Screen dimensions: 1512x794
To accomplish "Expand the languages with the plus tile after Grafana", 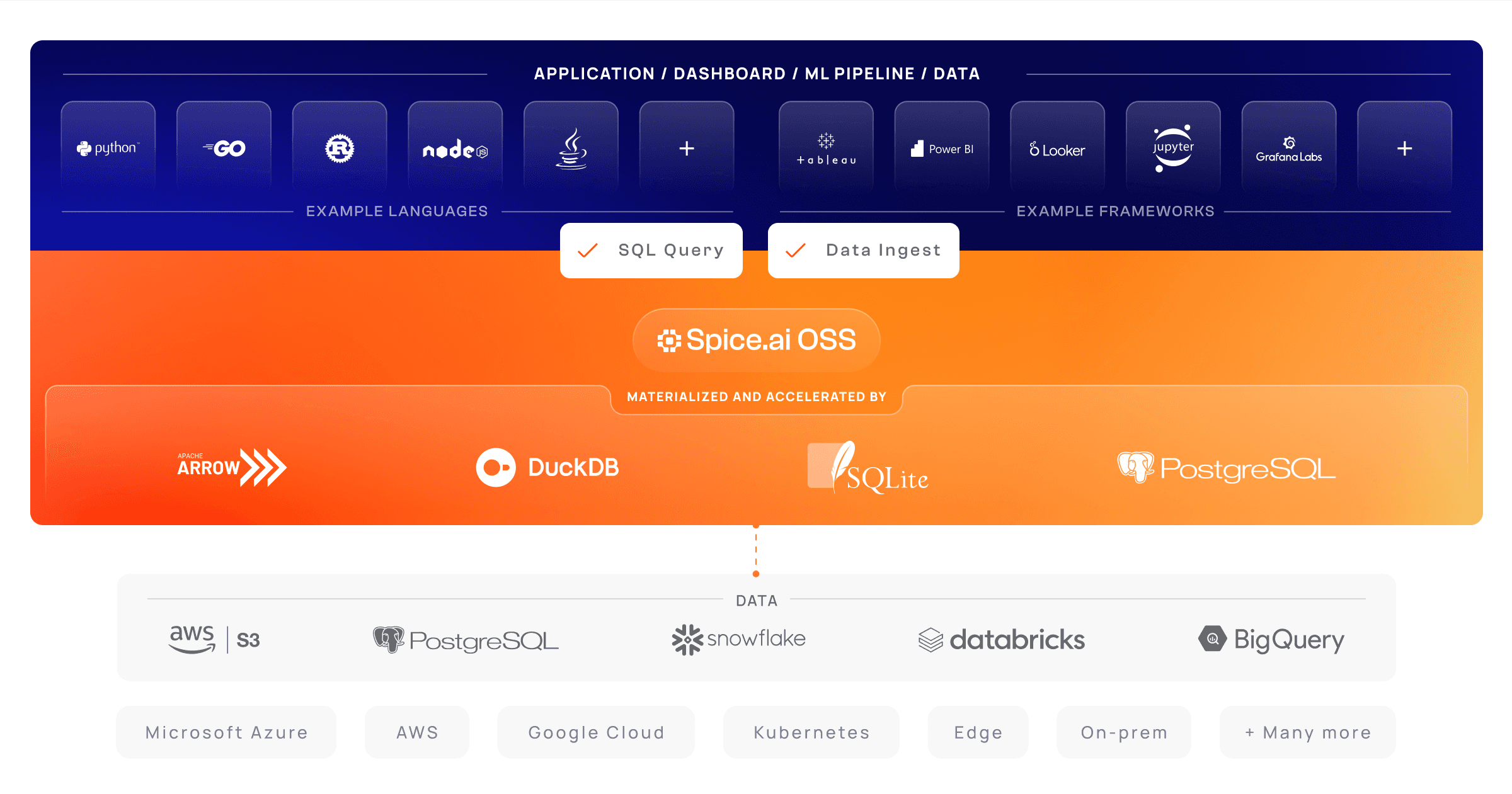I will point(1404,148).
